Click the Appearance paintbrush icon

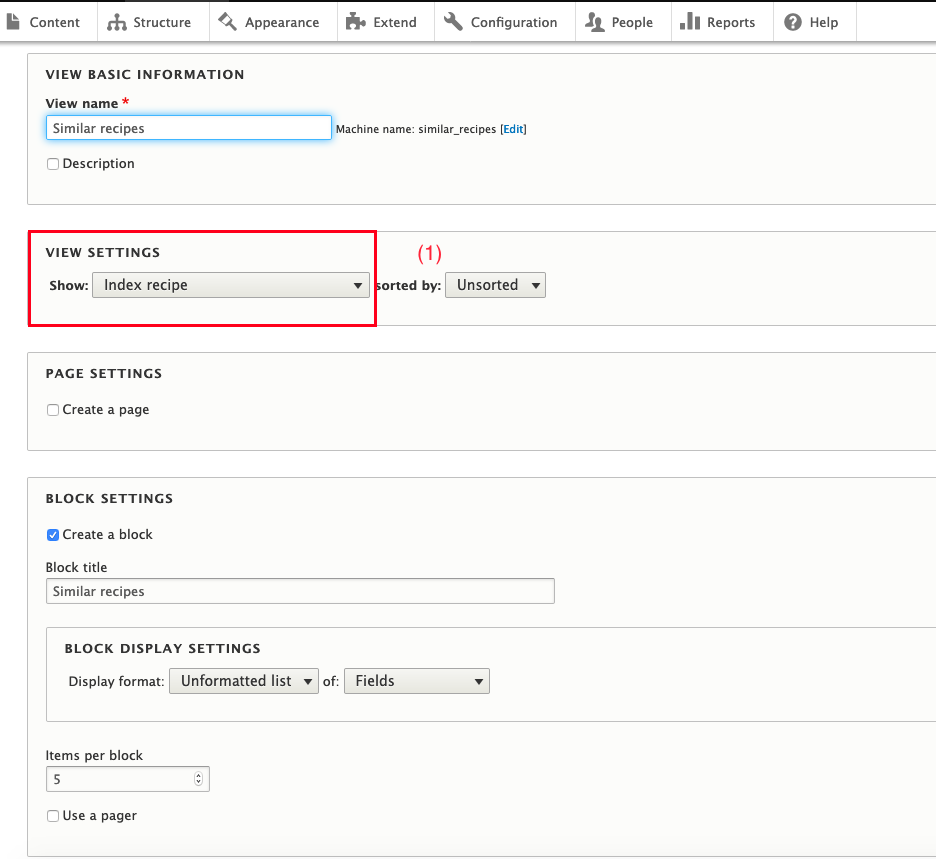(228, 21)
